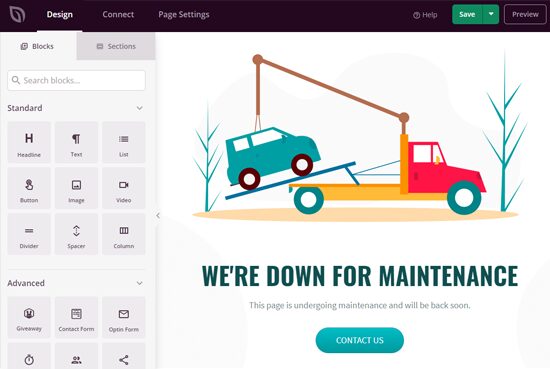Switch to the Sections tab
Image resolution: width=550 pixels, height=369 pixels.
point(116,46)
